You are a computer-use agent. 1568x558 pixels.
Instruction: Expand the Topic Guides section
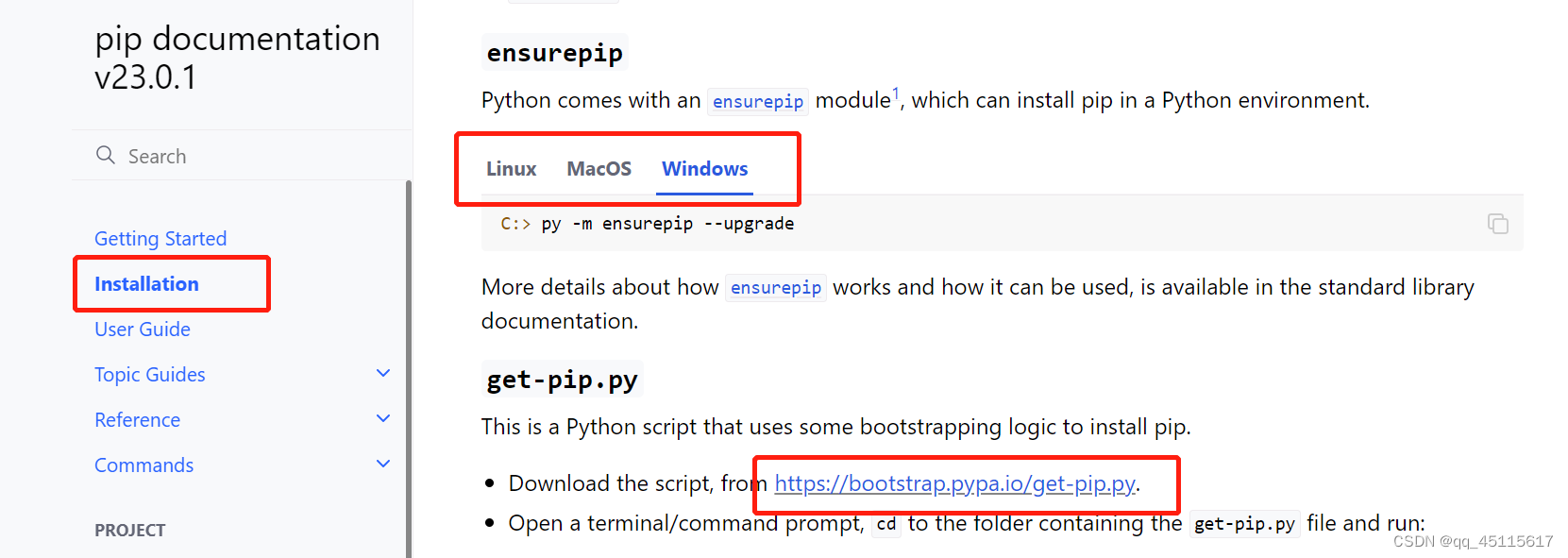(382, 373)
